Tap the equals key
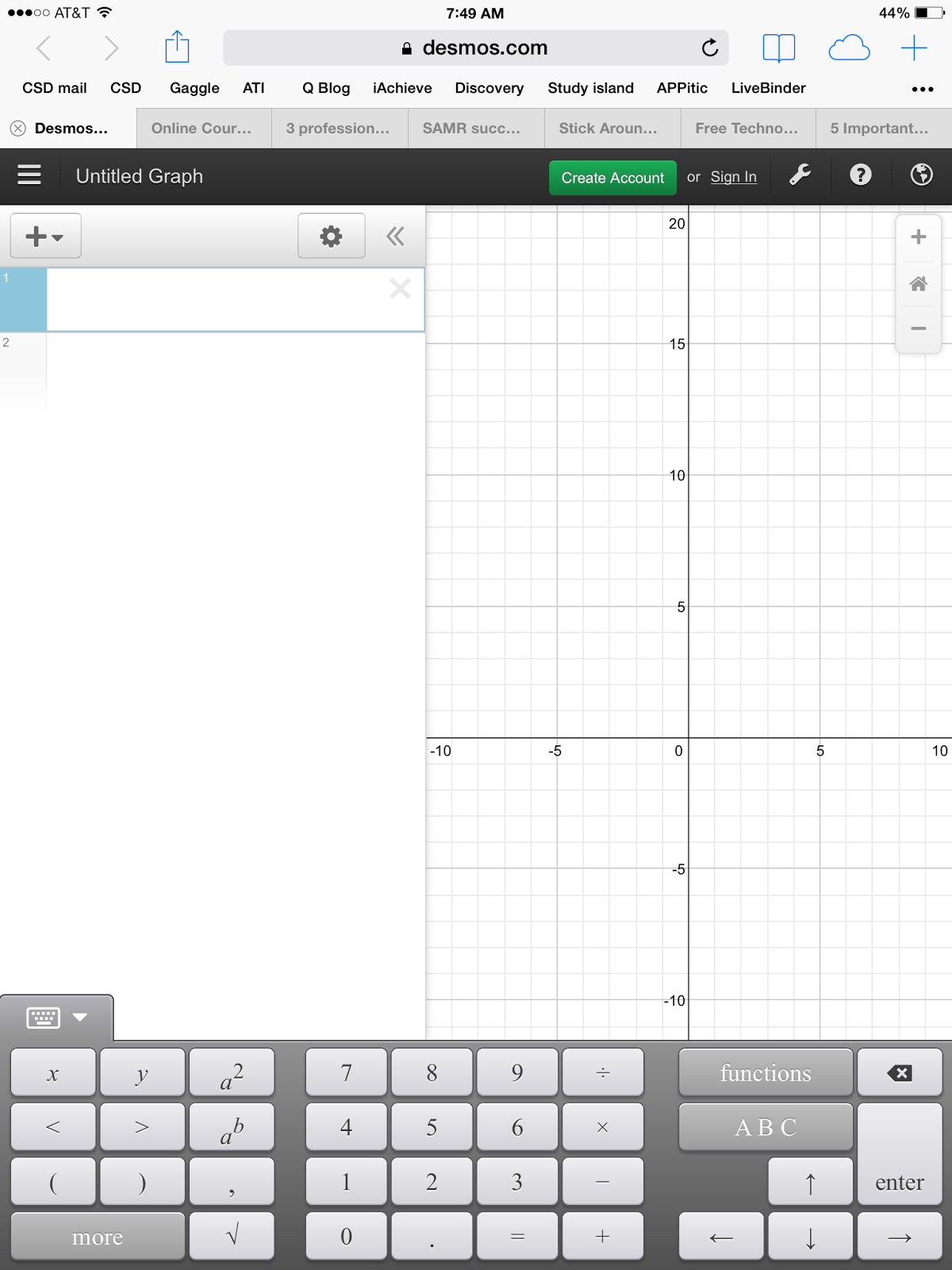 point(517,1236)
